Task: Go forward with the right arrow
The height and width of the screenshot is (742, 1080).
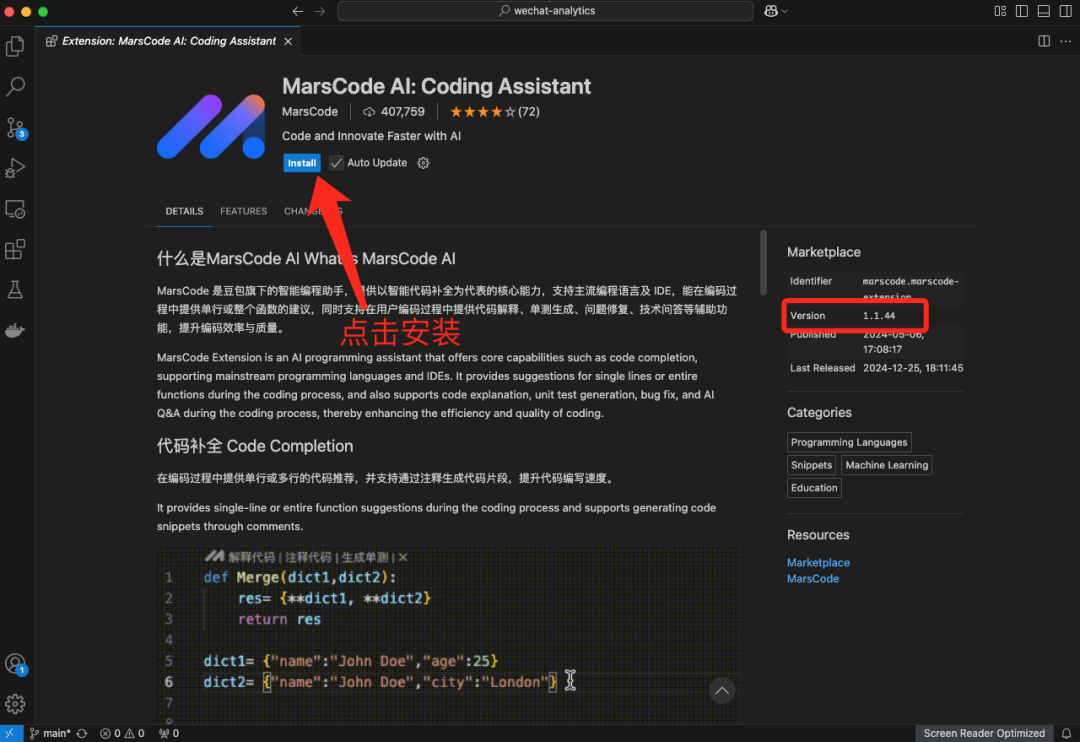Action: point(320,11)
